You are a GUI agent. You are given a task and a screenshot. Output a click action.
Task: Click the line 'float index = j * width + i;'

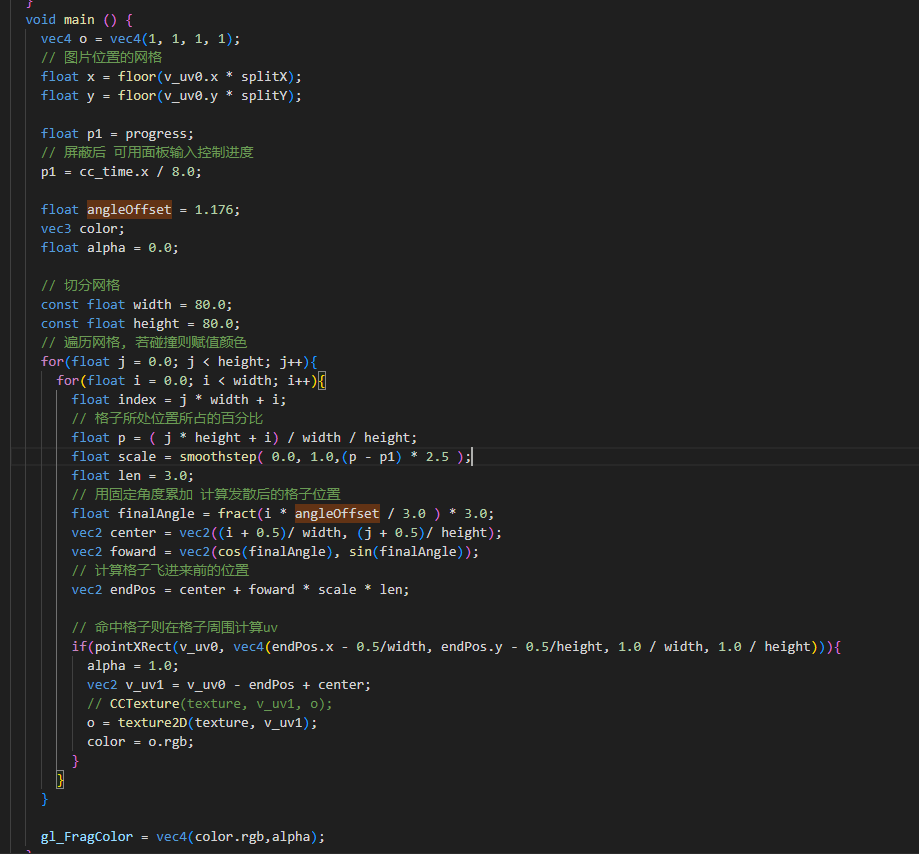179,400
